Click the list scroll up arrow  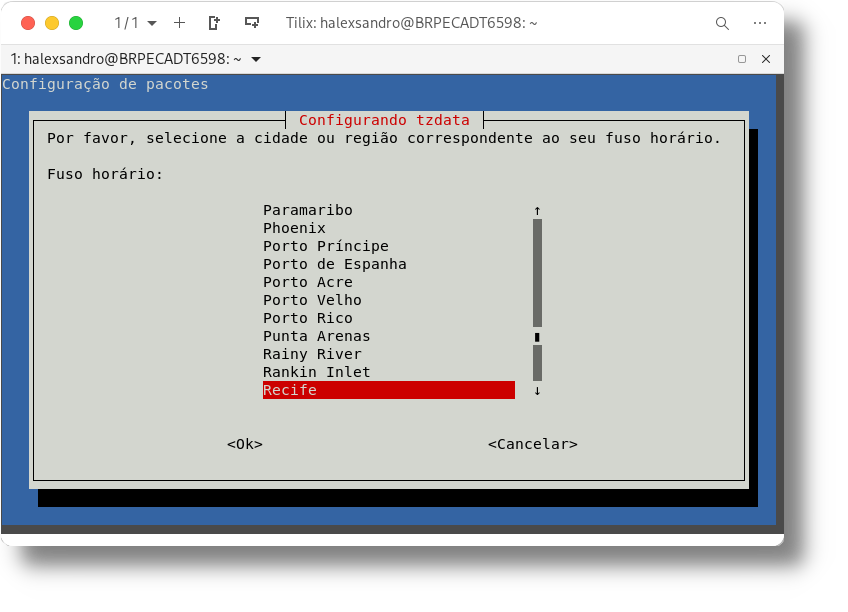point(537,210)
